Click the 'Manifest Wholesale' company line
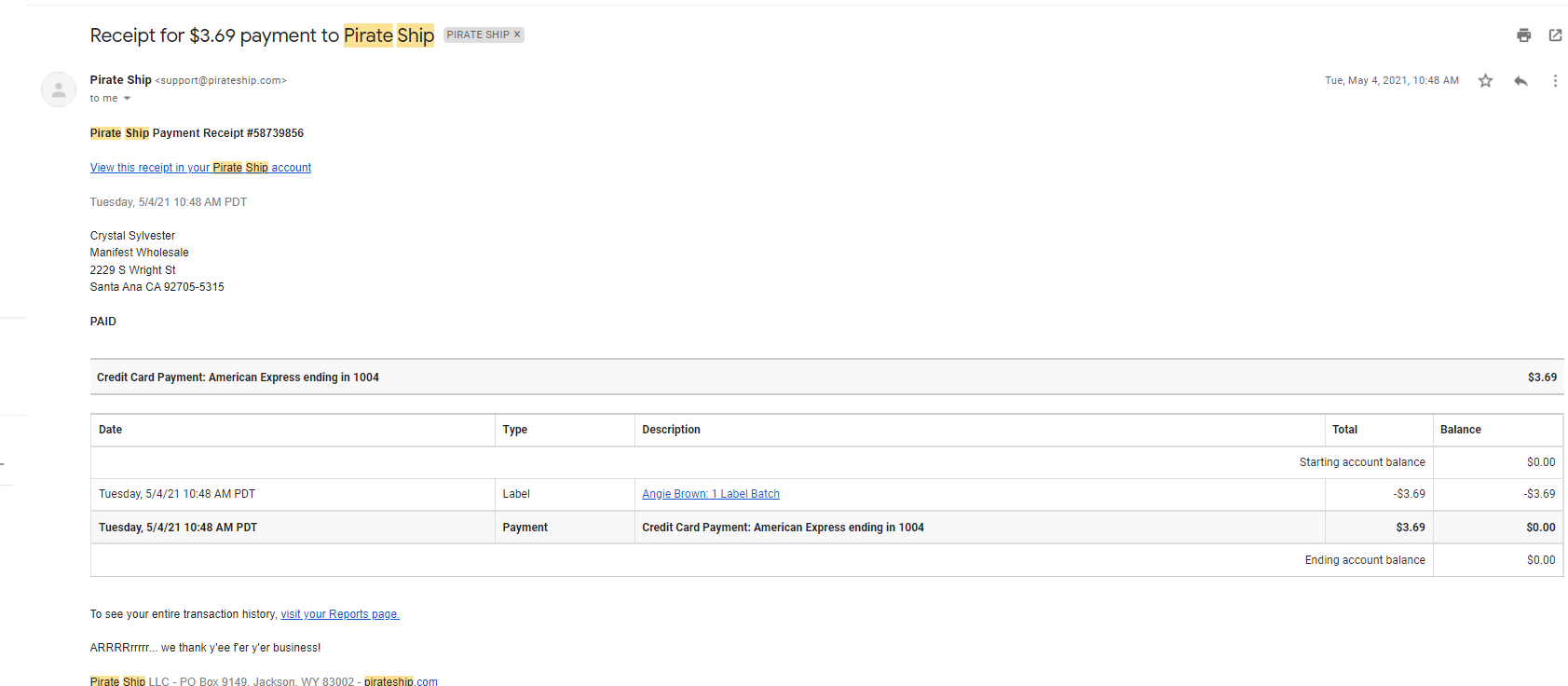The height and width of the screenshot is (686, 1568). click(x=140, y=253)
